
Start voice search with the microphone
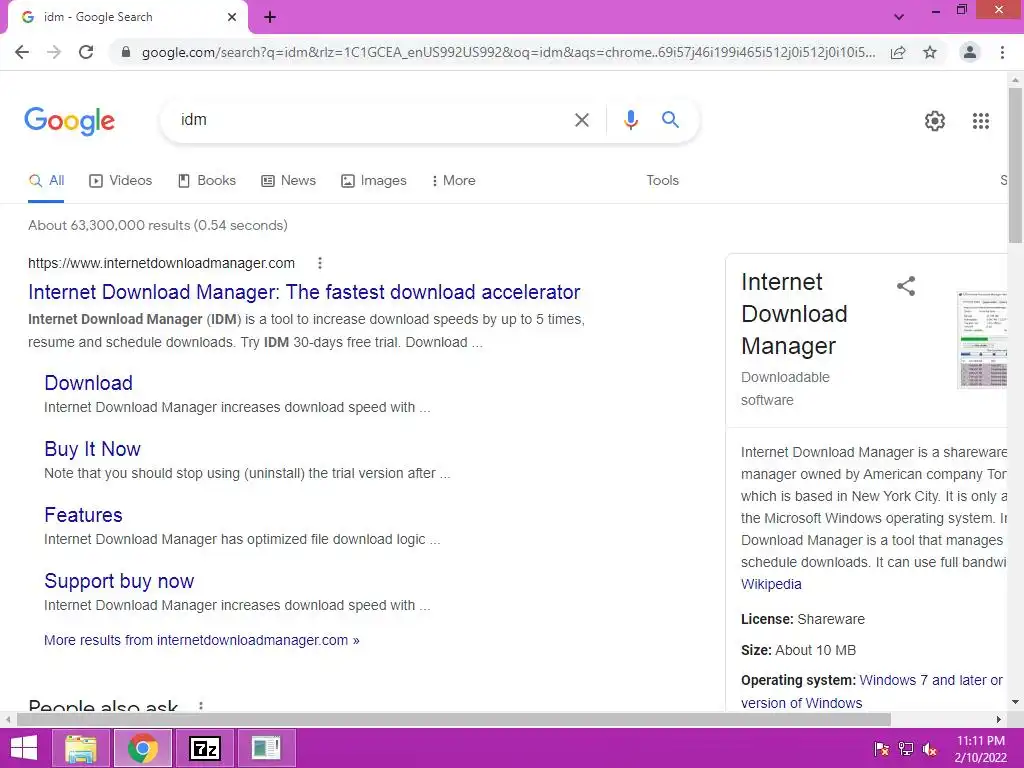coord(630,120)
